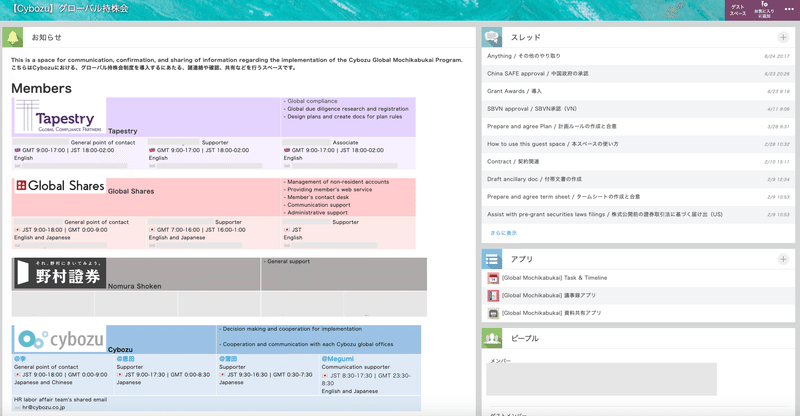Viewport: 800px width, 416px height.
Task: Open the 'Prepare and agree term sheet' thread
Action: click(563, 197)
